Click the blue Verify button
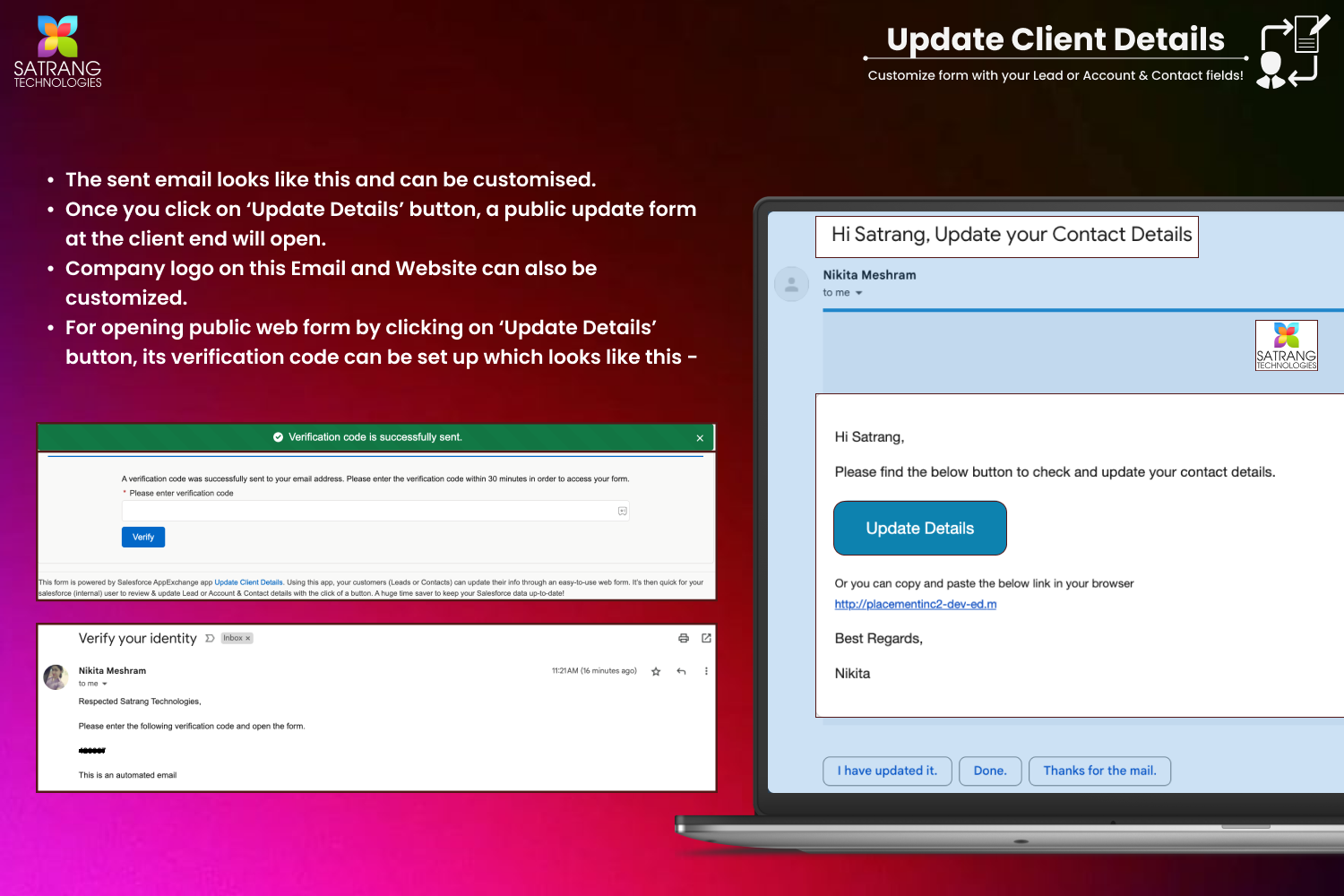Viewport: 1344px width, 896px height. point(143,537)
